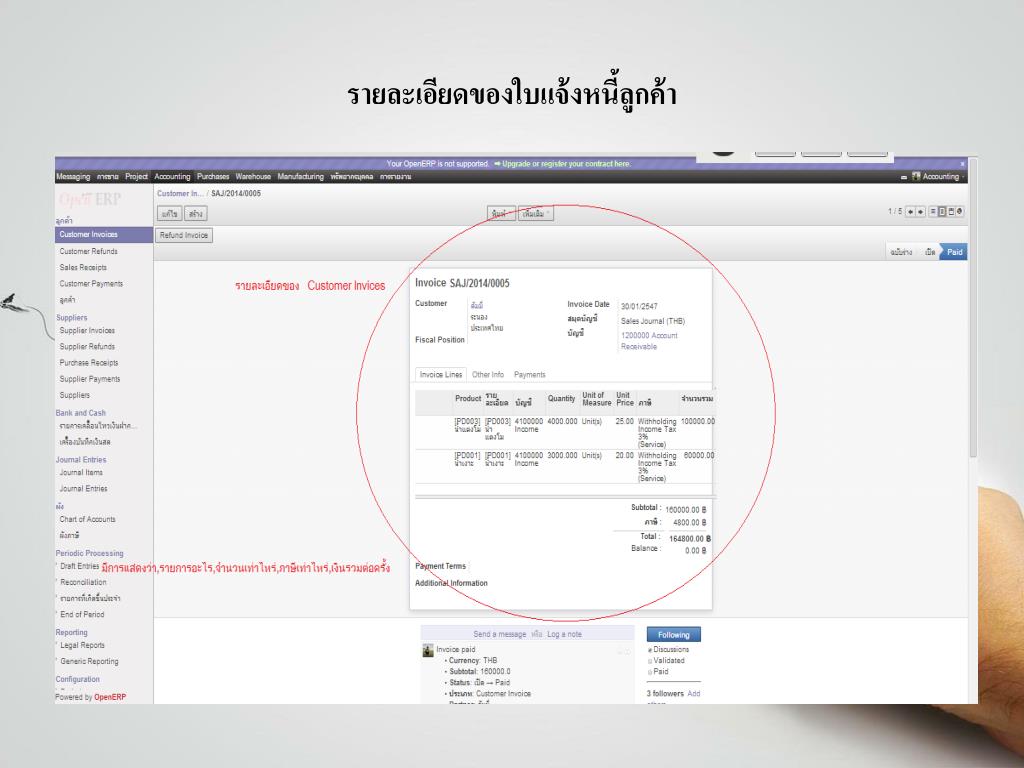Switch to graph view icon
Viewport: 1024px width, 768px height.
[959, 212]
